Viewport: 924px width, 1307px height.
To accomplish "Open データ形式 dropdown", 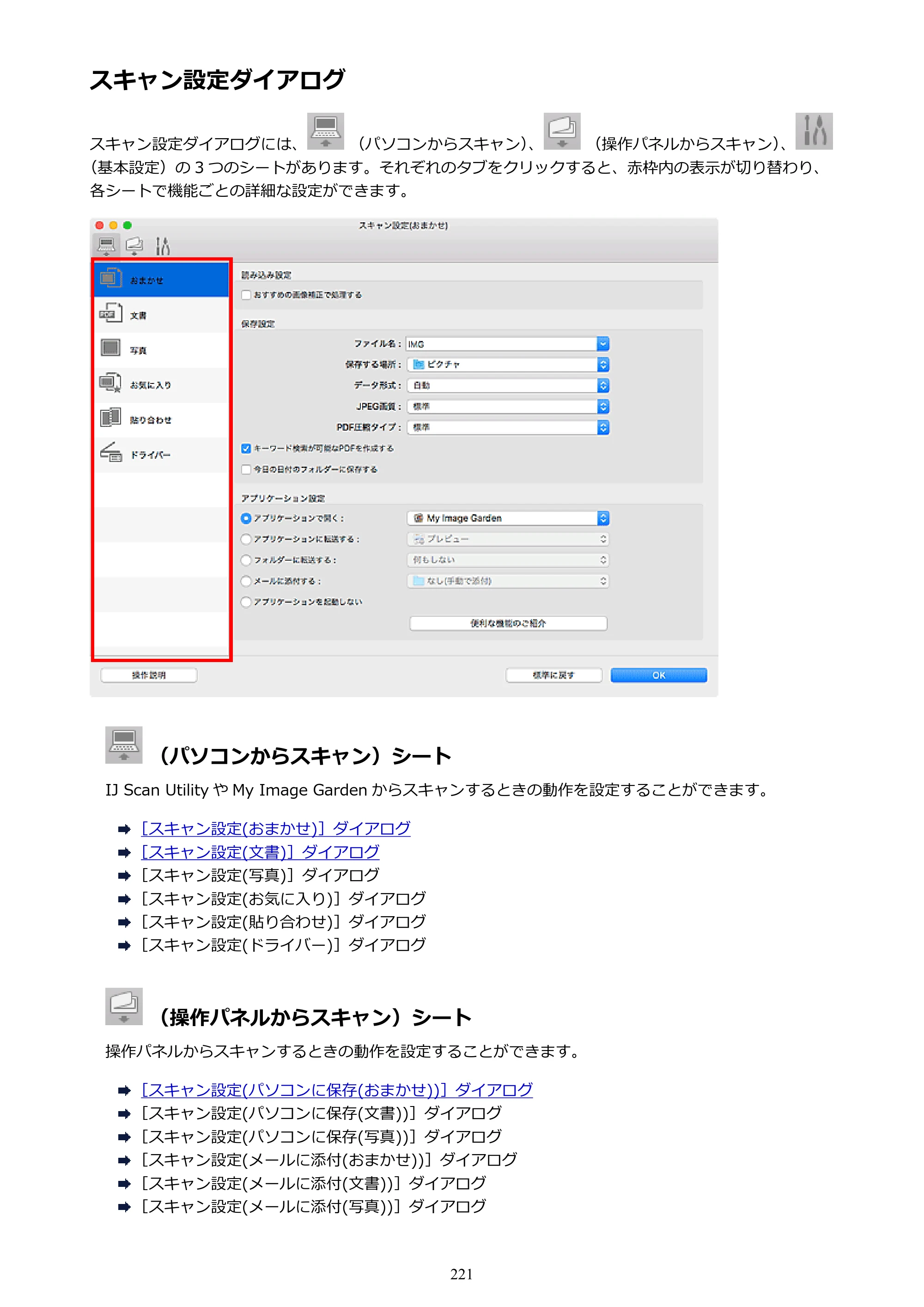I will click(x=508, y=385).
